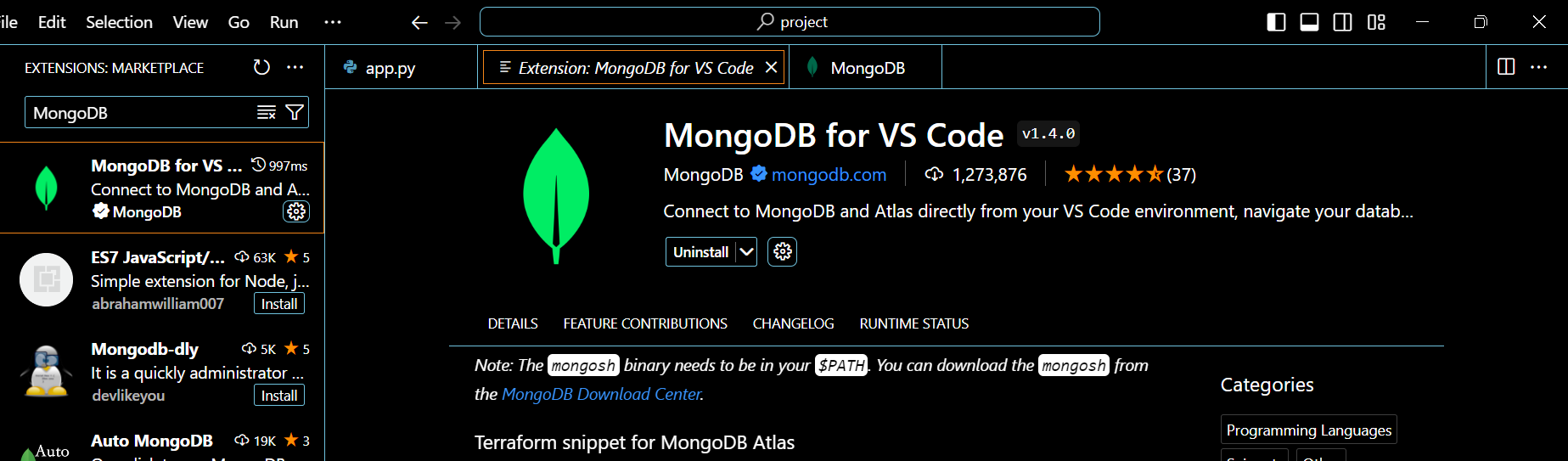Screen dimensions: 1568x461
Task: Open the Selection menu
Action: point(119,22)
